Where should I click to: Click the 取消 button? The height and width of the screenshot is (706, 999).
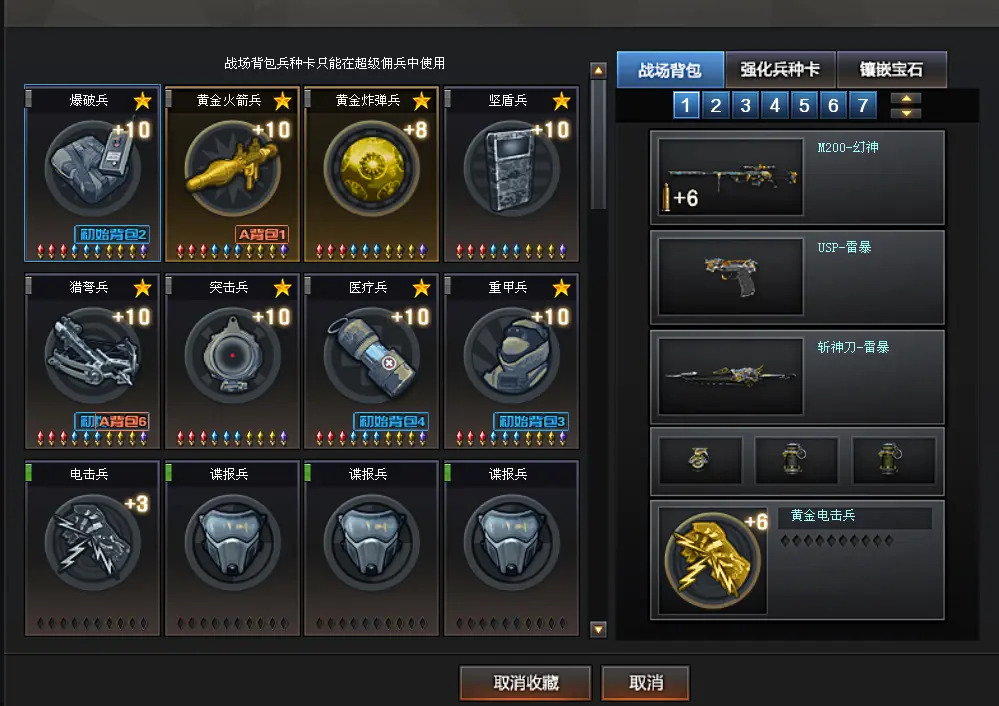(645, 683)
